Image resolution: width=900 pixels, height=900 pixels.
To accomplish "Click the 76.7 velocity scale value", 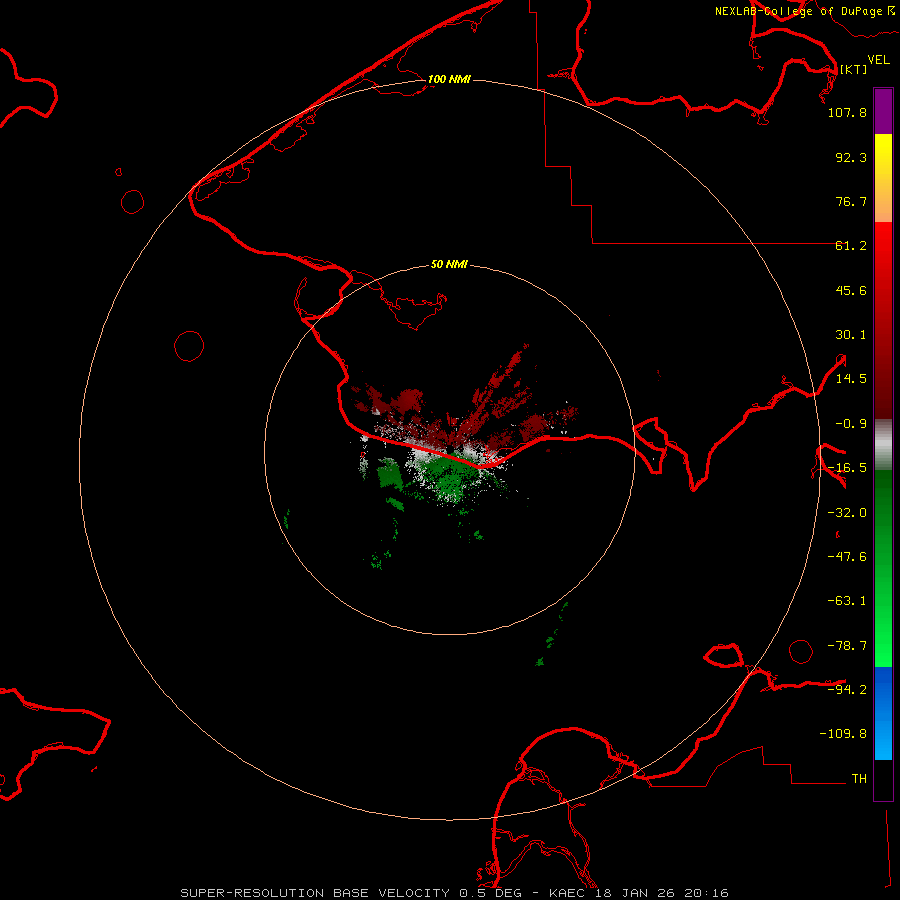I will 851,201.
